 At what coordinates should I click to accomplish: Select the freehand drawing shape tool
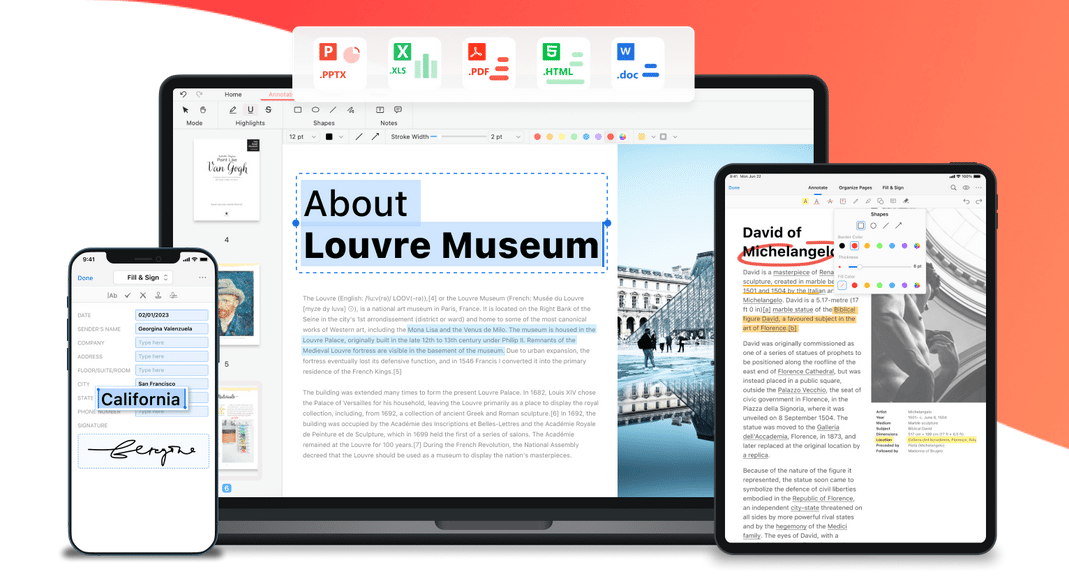point(350,110)
